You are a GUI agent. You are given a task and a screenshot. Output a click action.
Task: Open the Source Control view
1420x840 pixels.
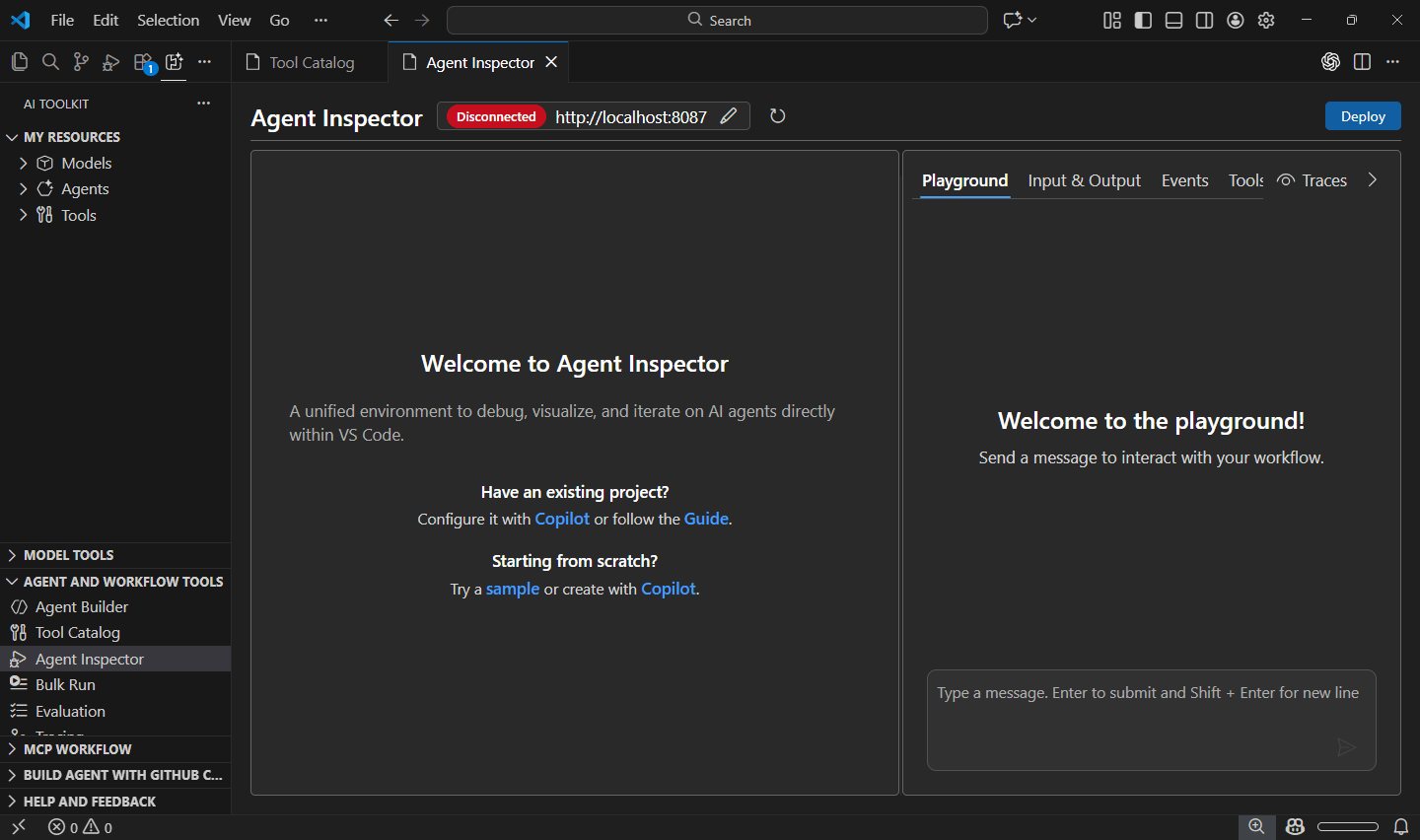point(80,61)
